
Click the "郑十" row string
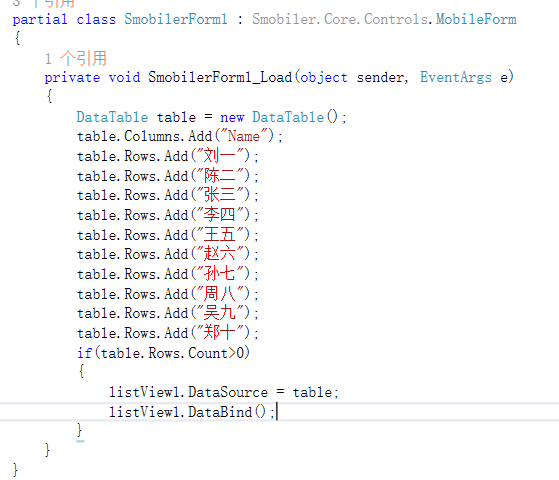tap(220, 333)
